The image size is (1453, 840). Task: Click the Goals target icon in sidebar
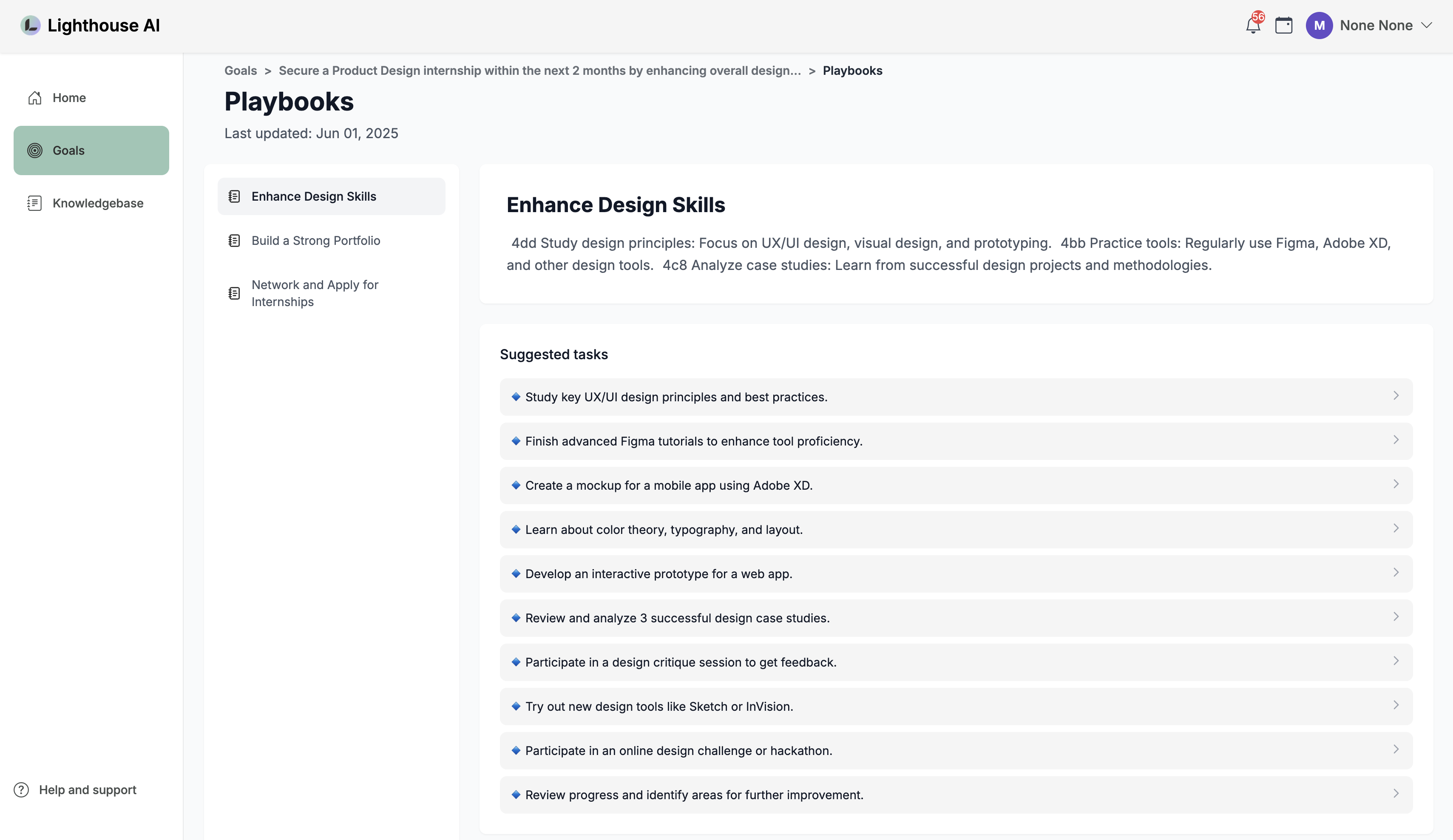(x=34, y=150)
